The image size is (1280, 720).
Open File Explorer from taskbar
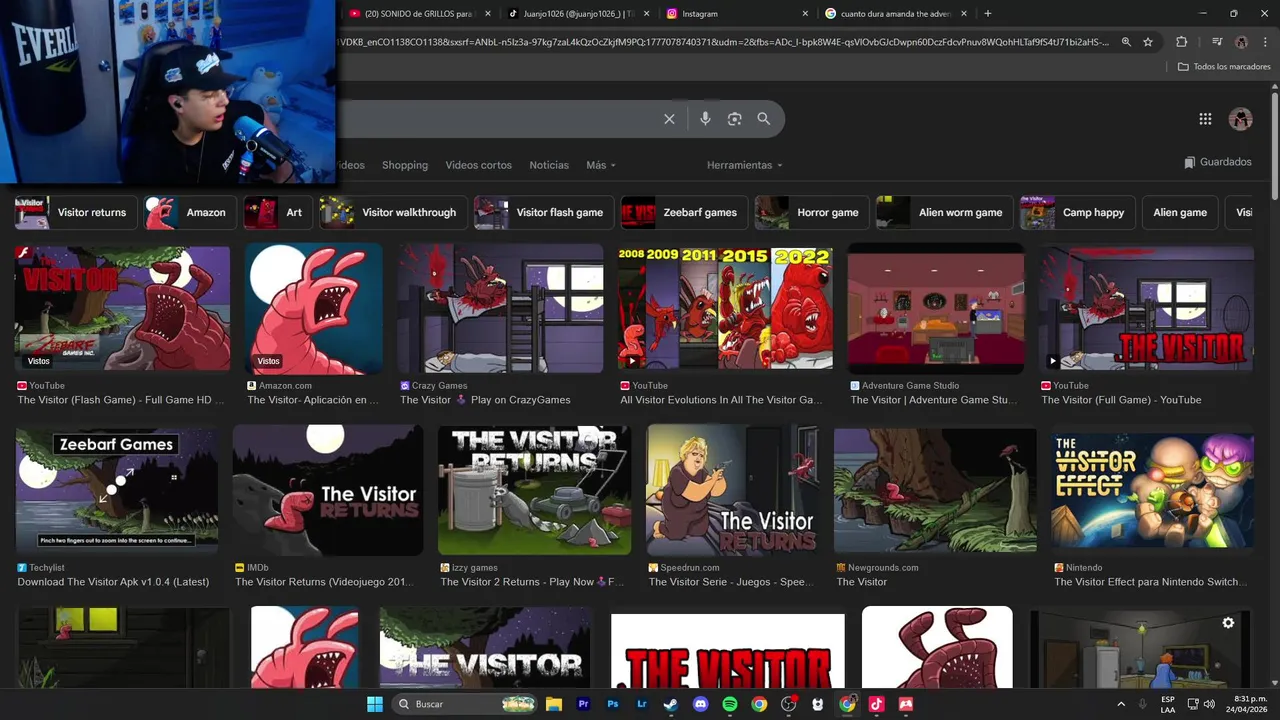(x=553, y=704)
